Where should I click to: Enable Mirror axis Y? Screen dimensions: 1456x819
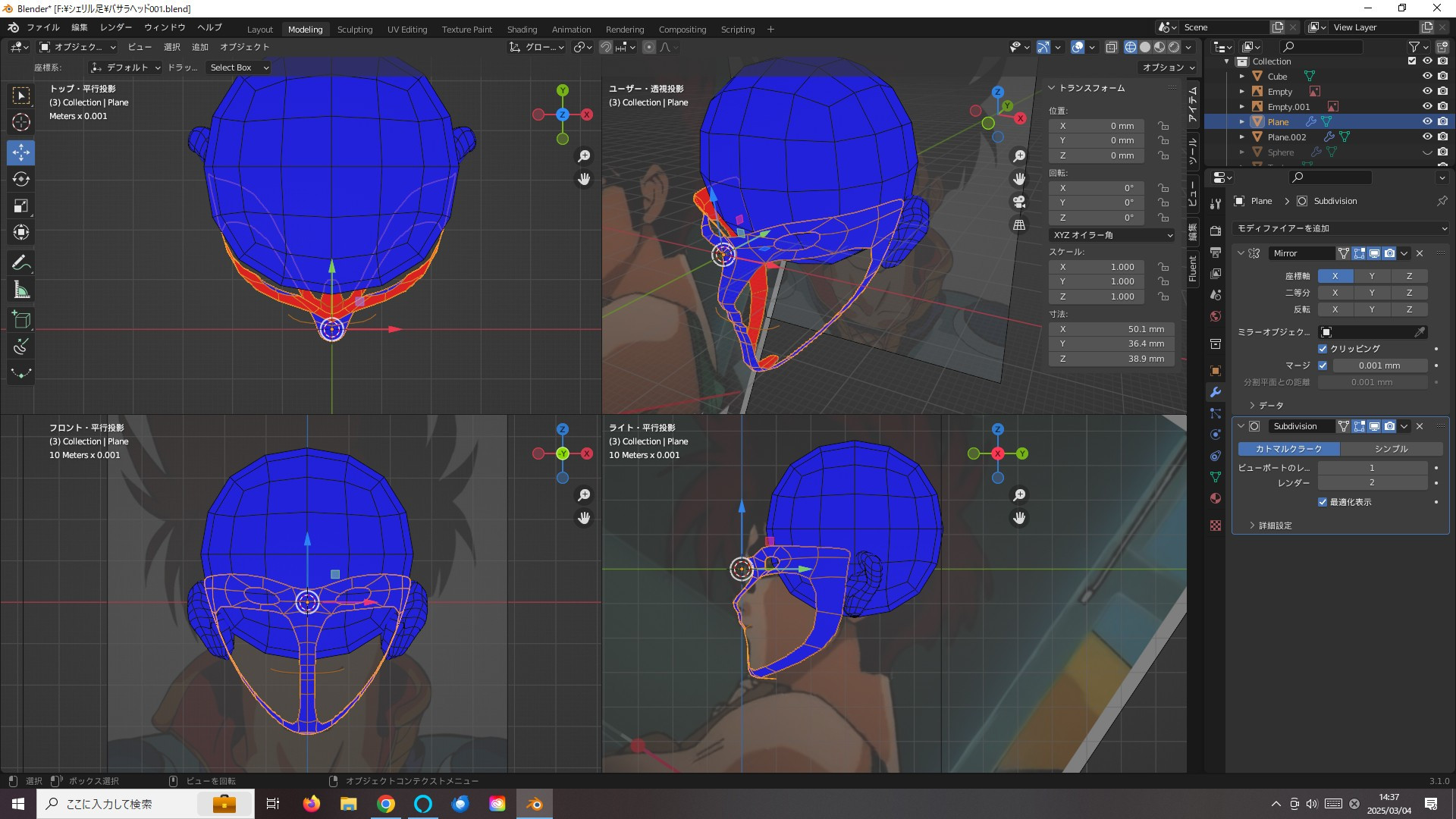pyautogui.click(x=1371, y=276)
